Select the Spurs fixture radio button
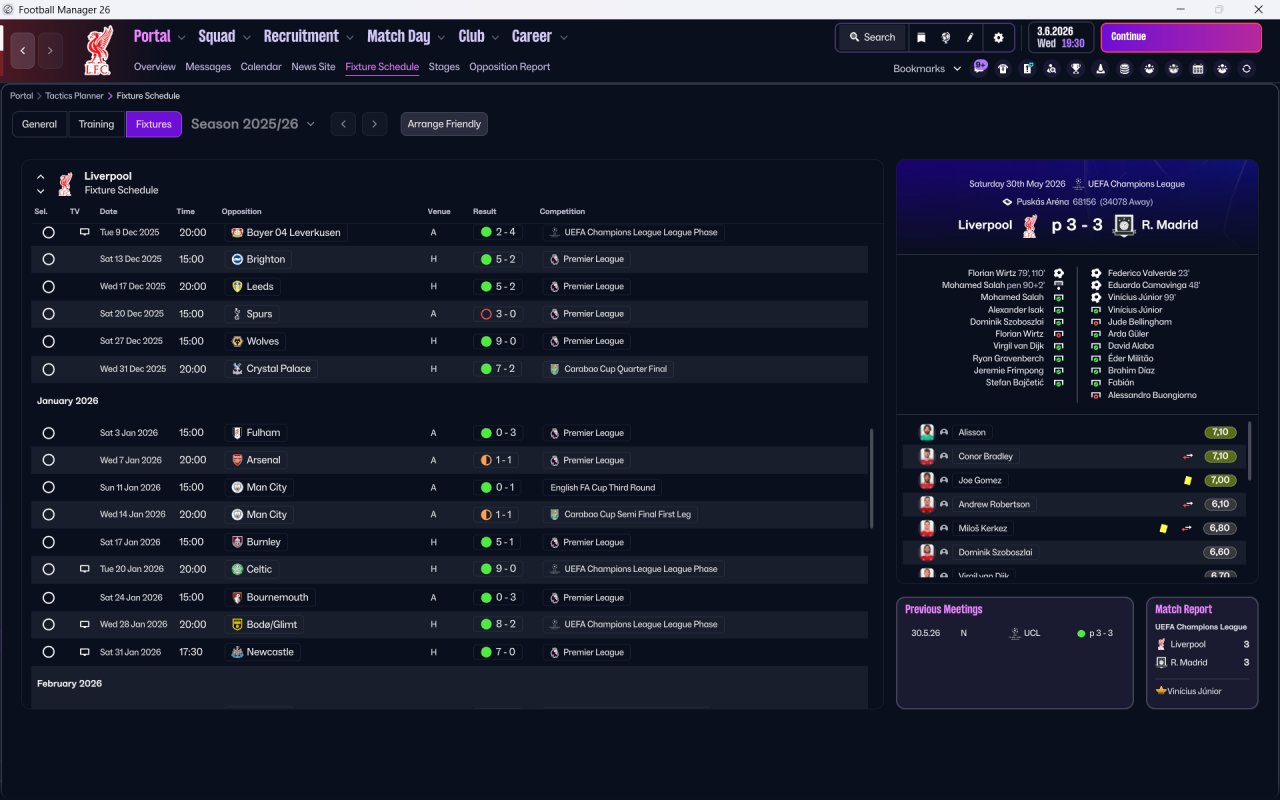The image size is (1280, 800). click(48, 314)
